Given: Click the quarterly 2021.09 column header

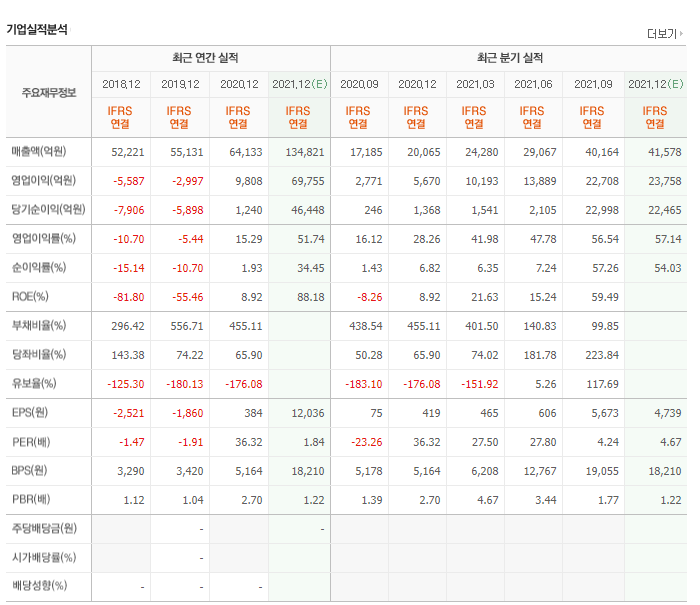Looking at the screenshot, I should [x=593, y=84].
